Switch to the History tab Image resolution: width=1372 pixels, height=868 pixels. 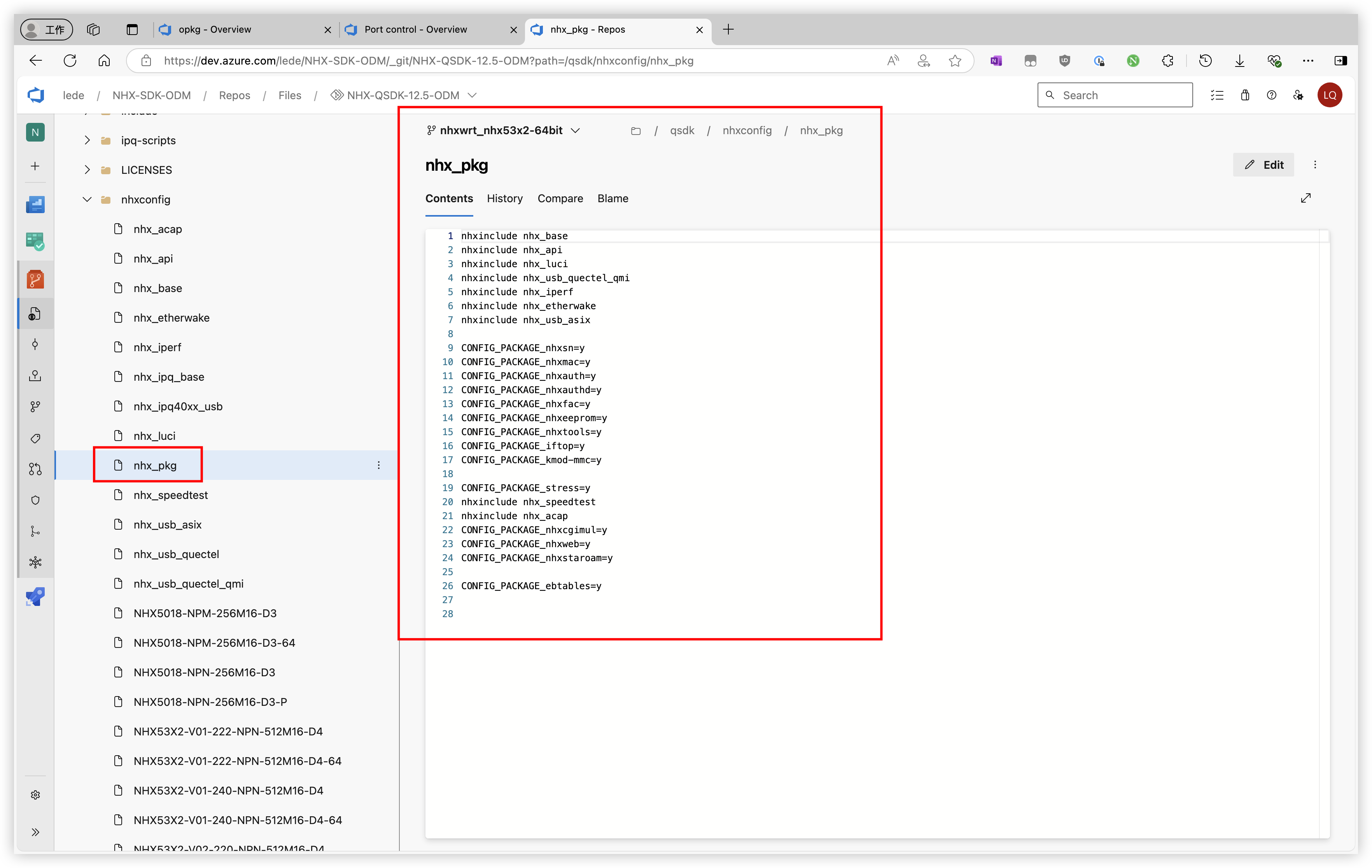(x=504, y=198)
